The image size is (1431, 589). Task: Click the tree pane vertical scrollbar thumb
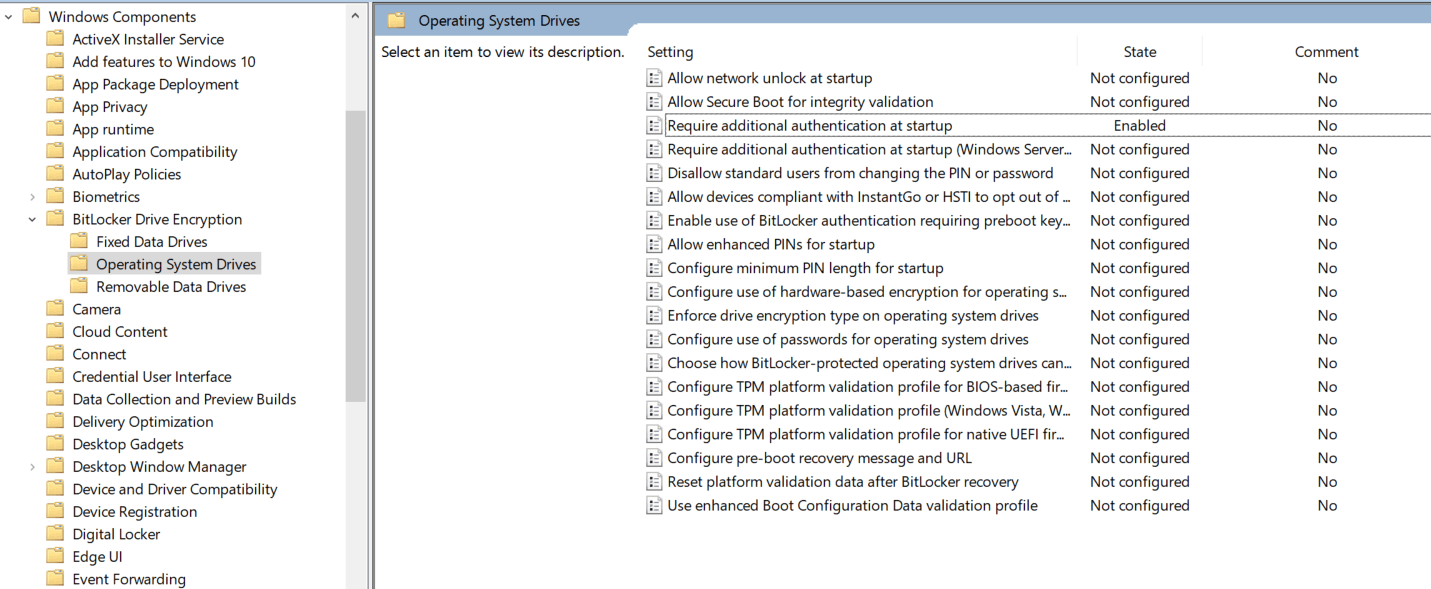[356, 256]
